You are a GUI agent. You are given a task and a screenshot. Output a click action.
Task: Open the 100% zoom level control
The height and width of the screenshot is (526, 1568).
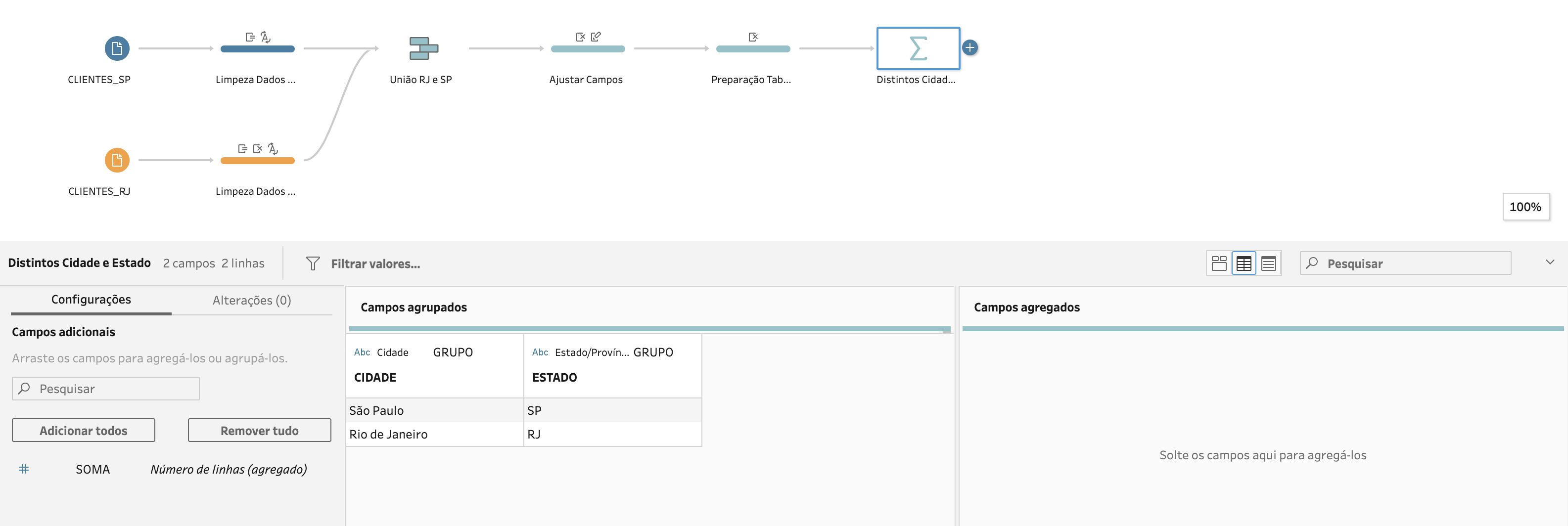[1526, 206]
